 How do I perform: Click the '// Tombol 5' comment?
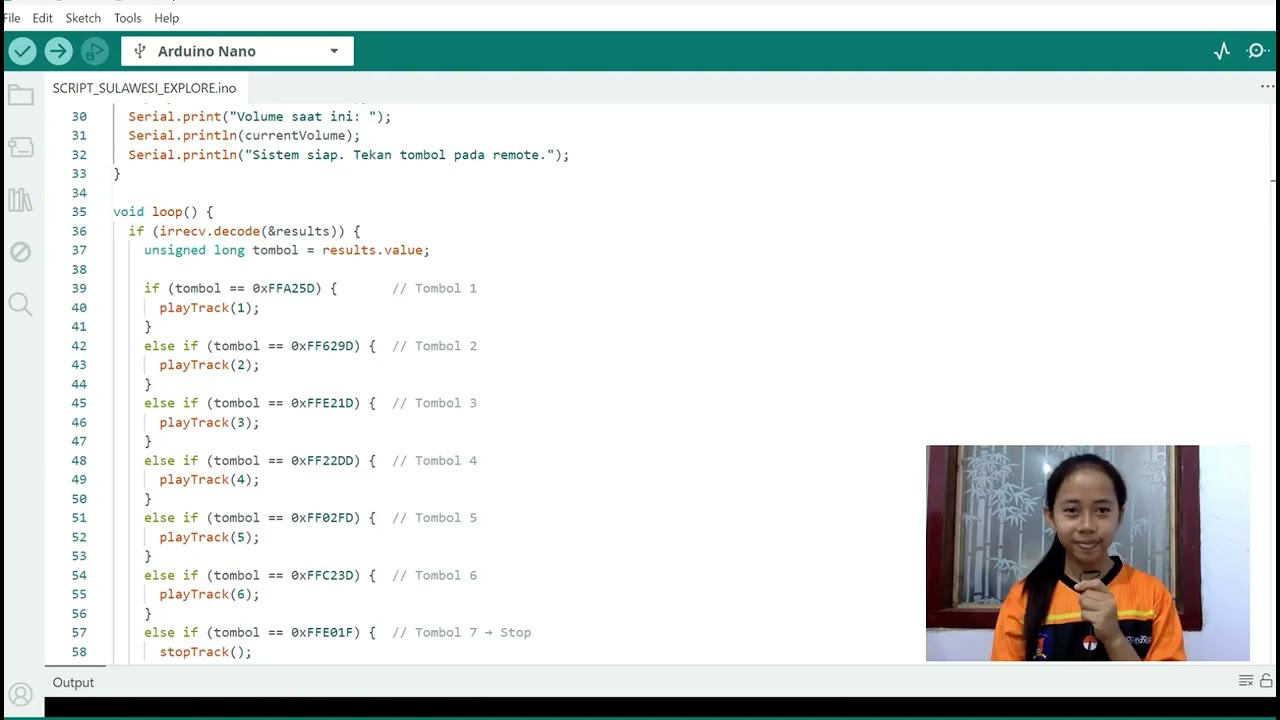pos(434,518)
